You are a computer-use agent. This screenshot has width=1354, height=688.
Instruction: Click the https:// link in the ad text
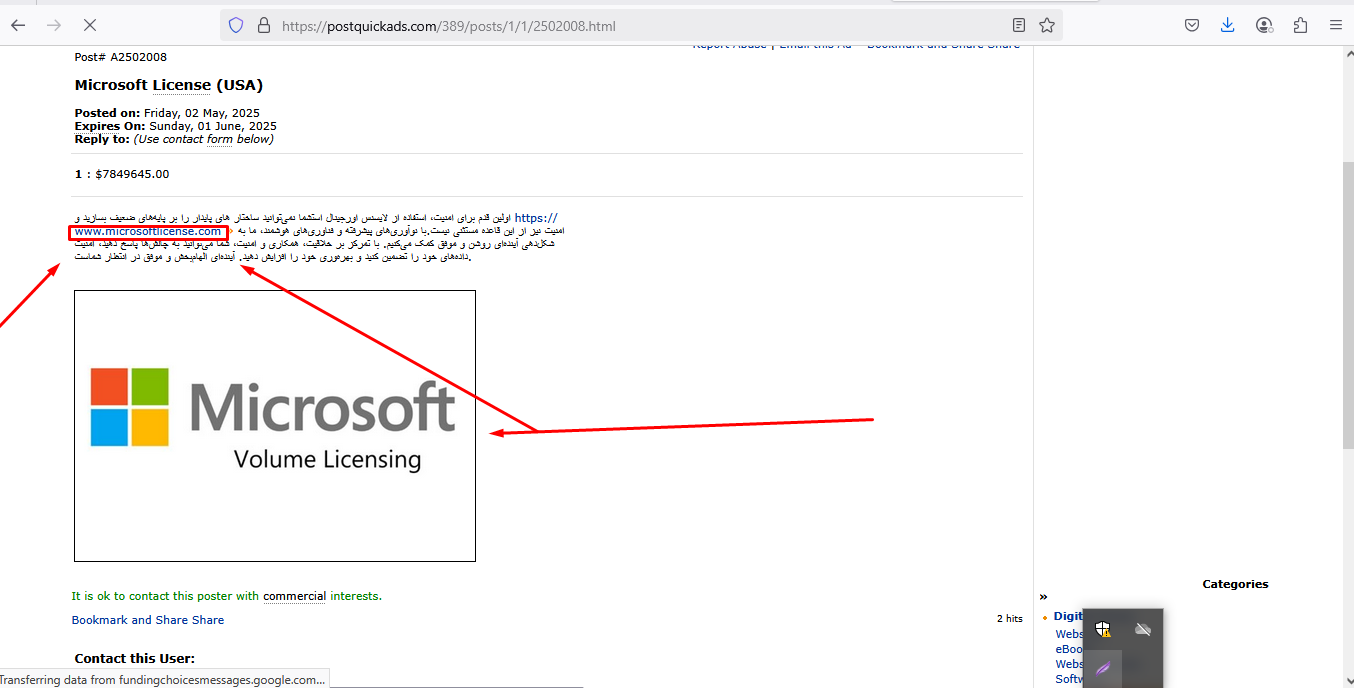pyautogui.click(x=536, y=218)
